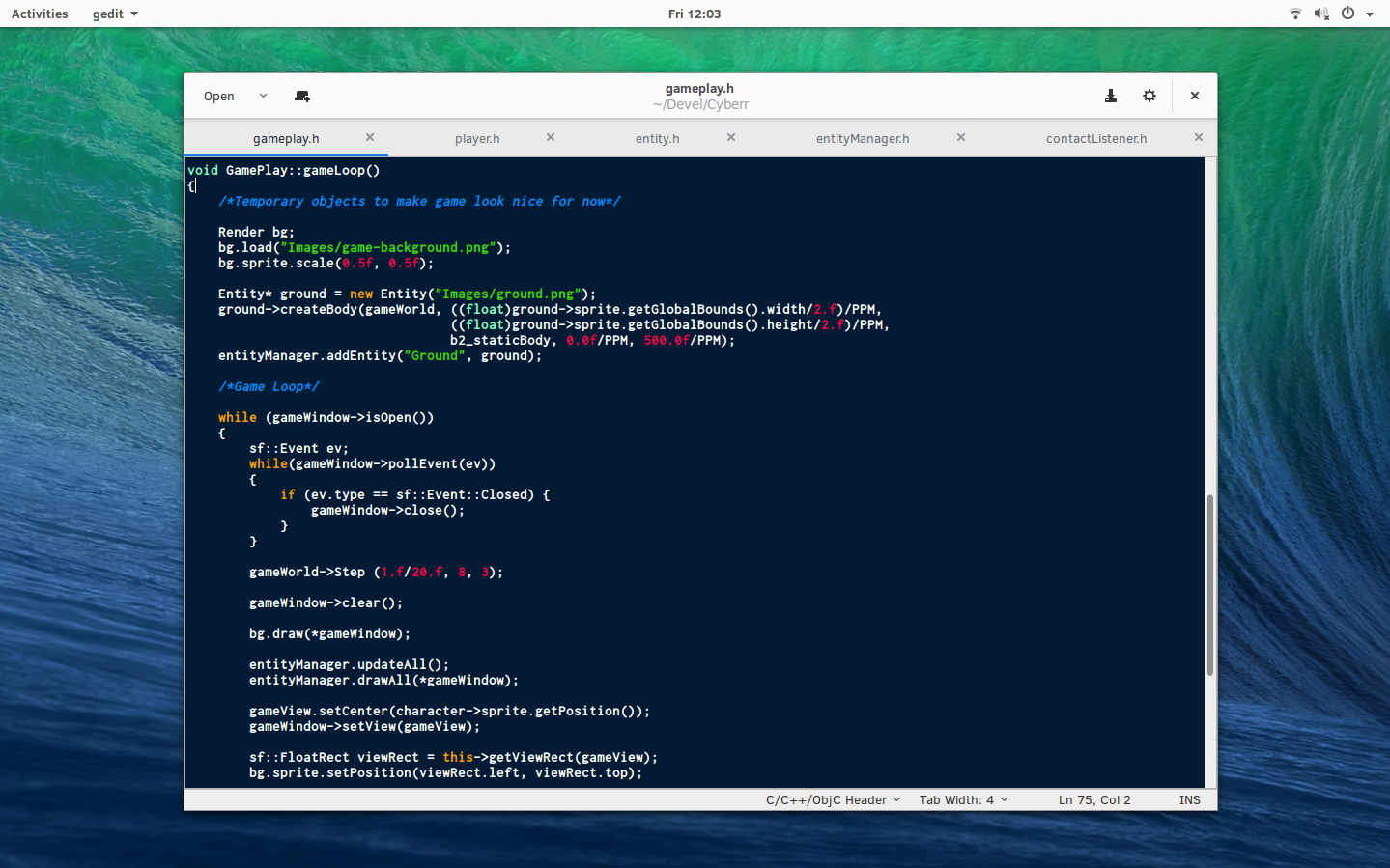The image size is (1390, 868).
Task: Expand the system menu arrow in top bar
Action: click(x=1370, y=14)
